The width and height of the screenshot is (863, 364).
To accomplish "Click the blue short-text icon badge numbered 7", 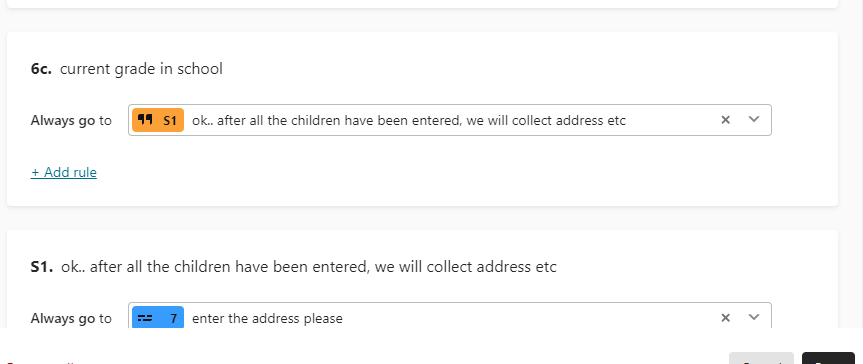I will 158,318.
